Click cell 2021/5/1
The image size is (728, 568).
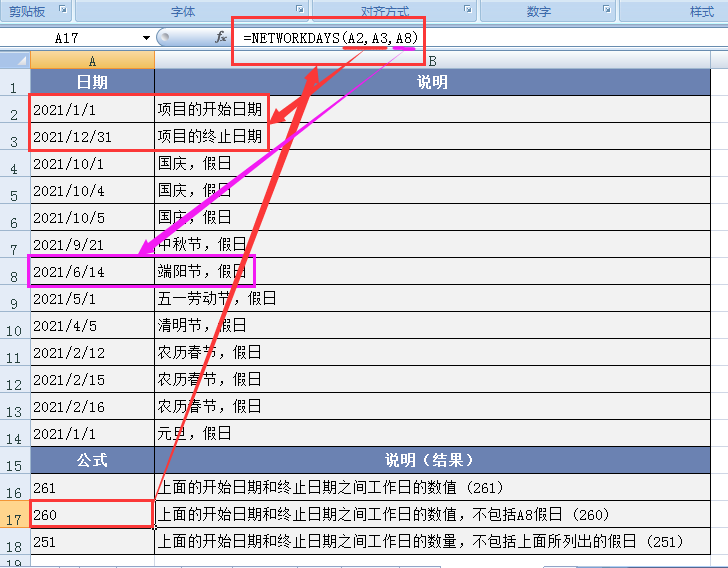click(92, 298)
